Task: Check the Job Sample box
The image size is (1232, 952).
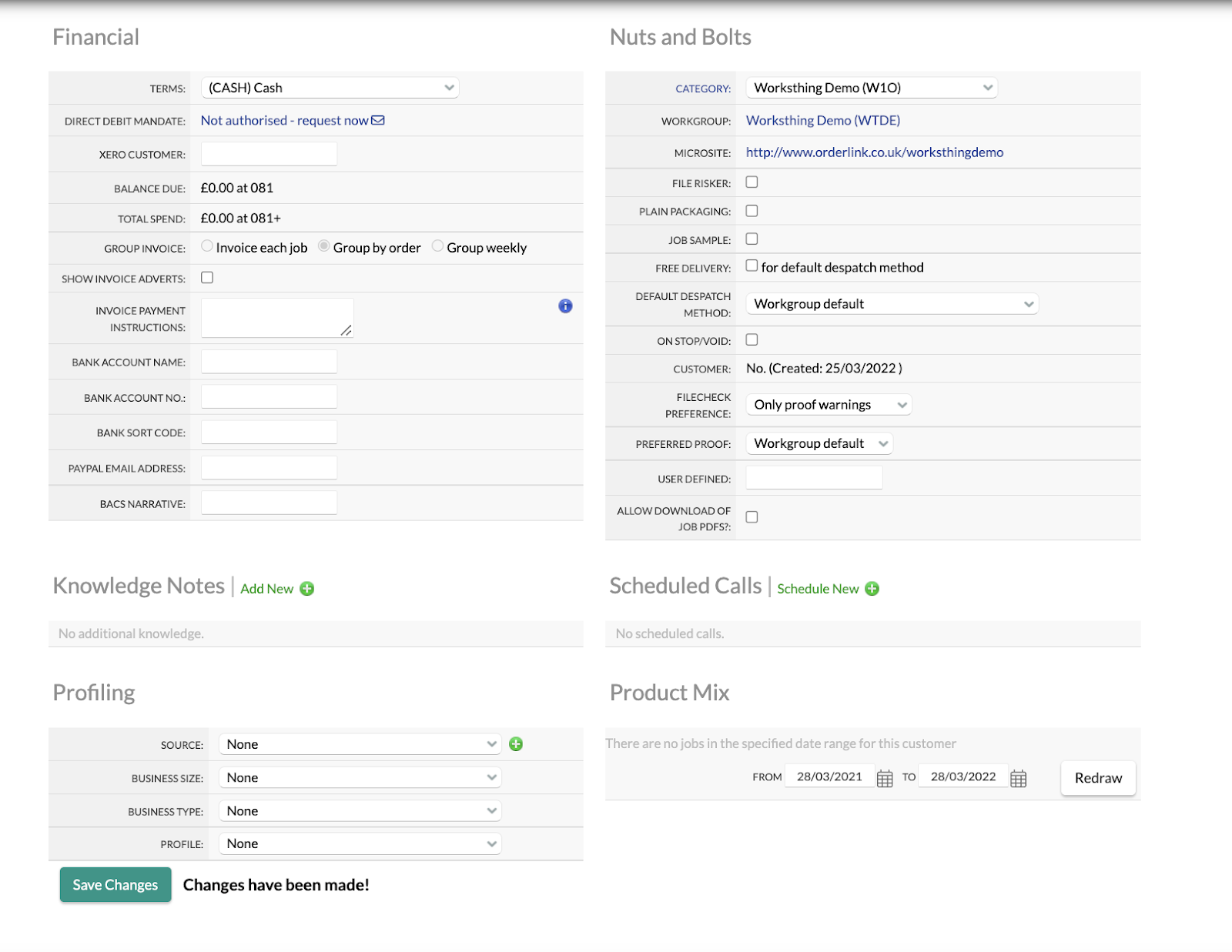Action: click(x=752, y=239)
